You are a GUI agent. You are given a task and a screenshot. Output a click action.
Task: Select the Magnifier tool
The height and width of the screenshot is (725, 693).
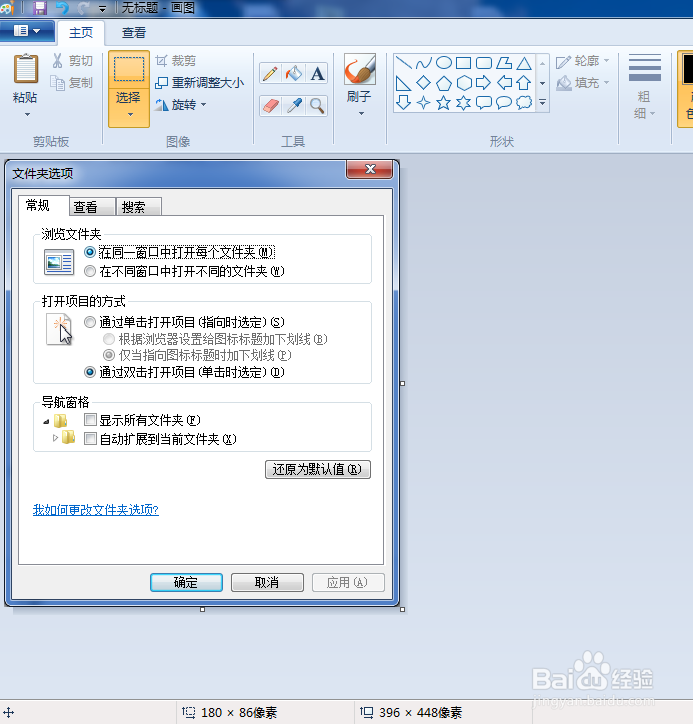(x=317, y=105)
